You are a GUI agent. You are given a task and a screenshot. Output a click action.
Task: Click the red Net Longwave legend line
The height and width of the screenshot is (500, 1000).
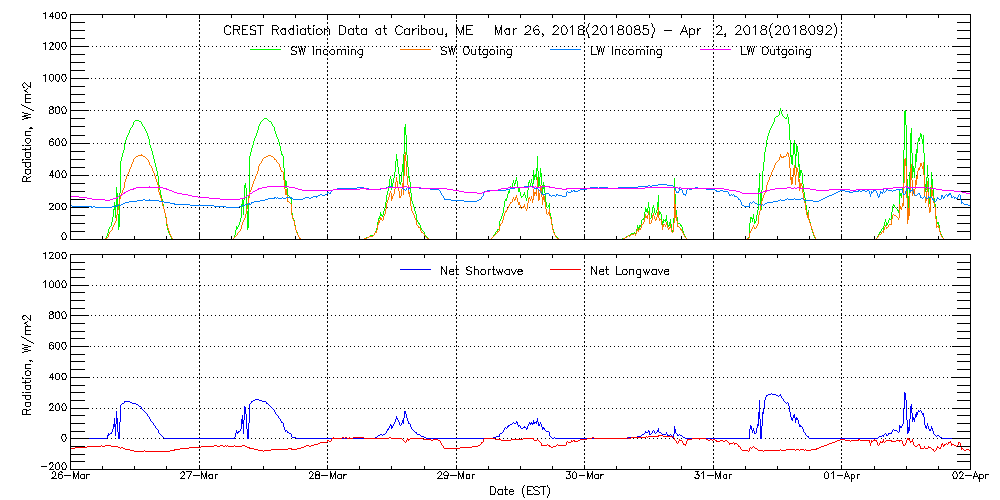click(x=564, y=271)
